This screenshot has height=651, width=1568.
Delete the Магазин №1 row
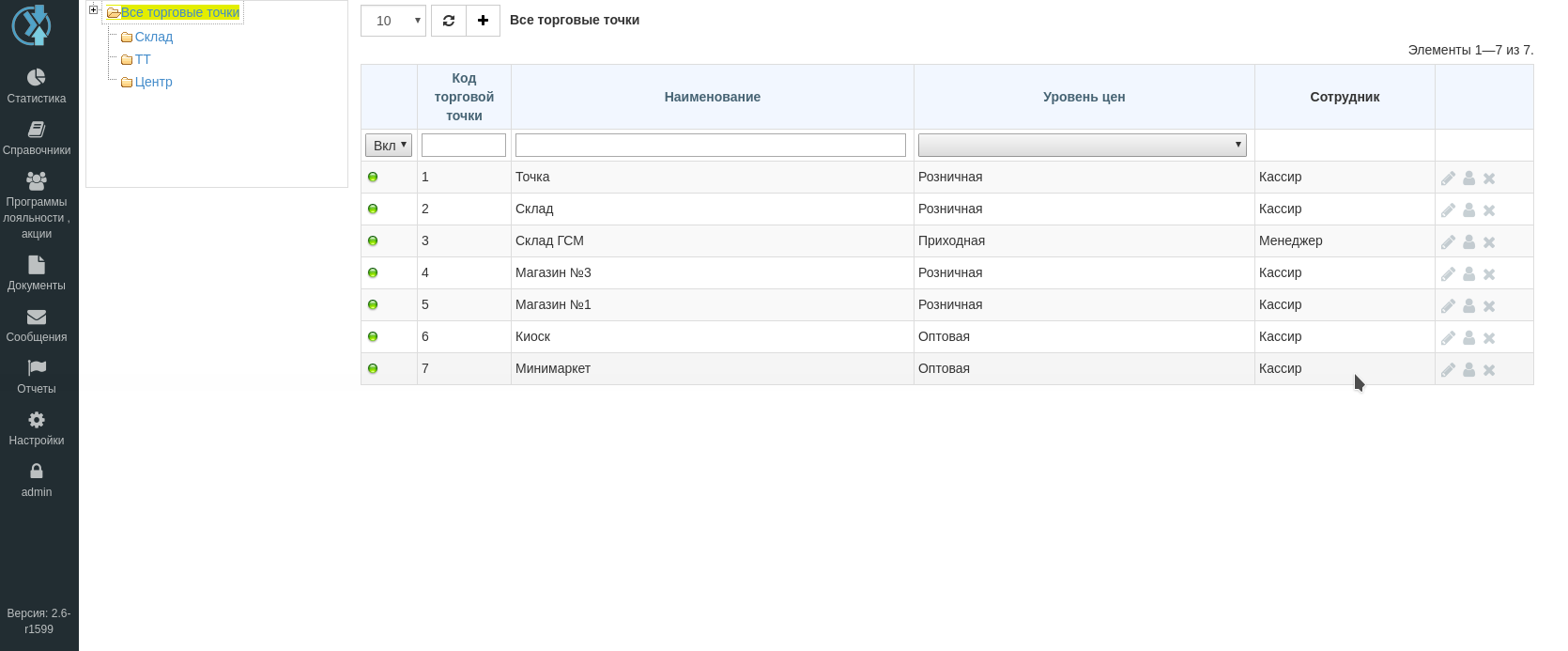tap(1489, 306)
